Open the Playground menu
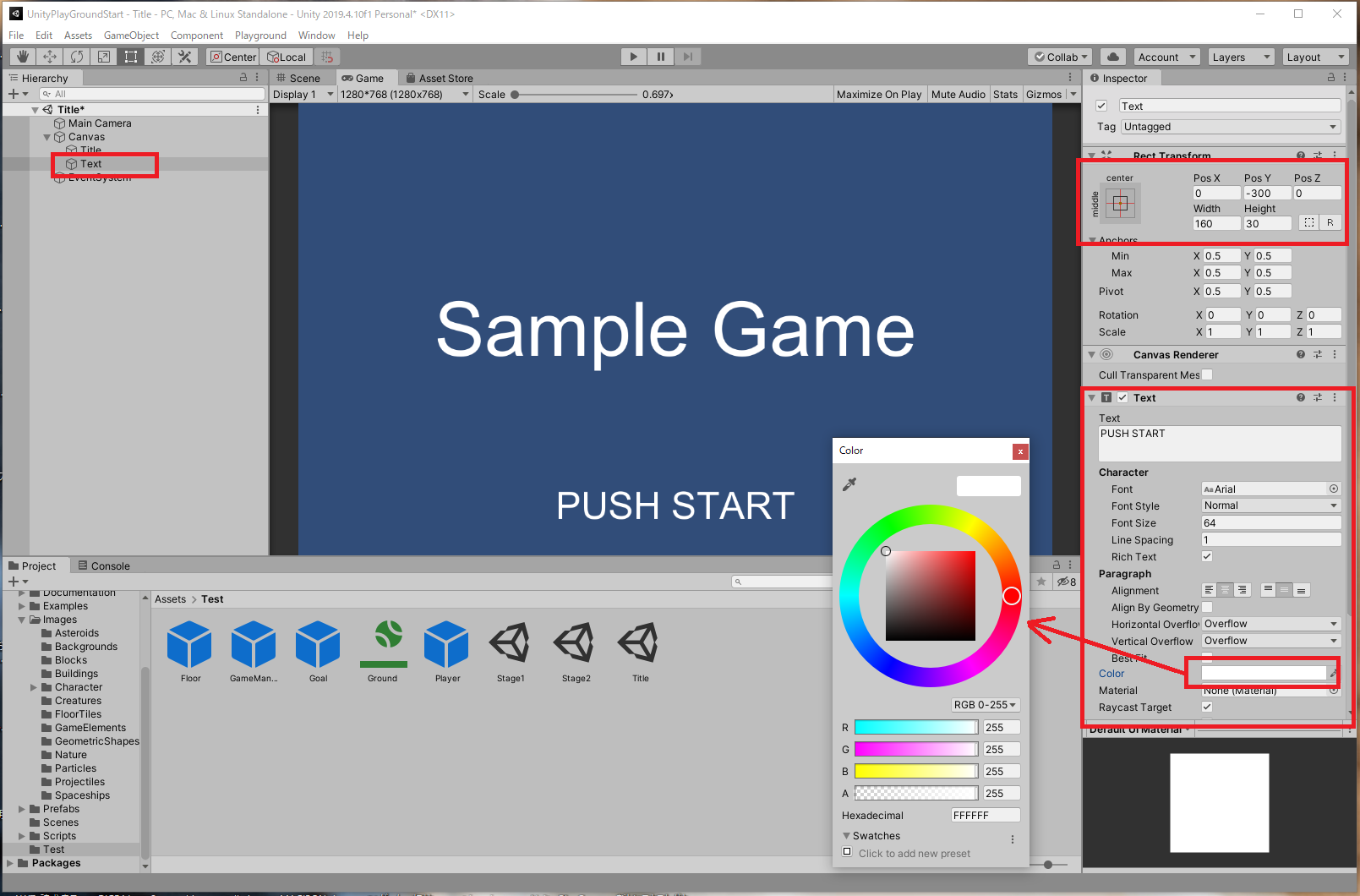The width and height of the screenshot is (1360, 896). [x=260, y=36]
